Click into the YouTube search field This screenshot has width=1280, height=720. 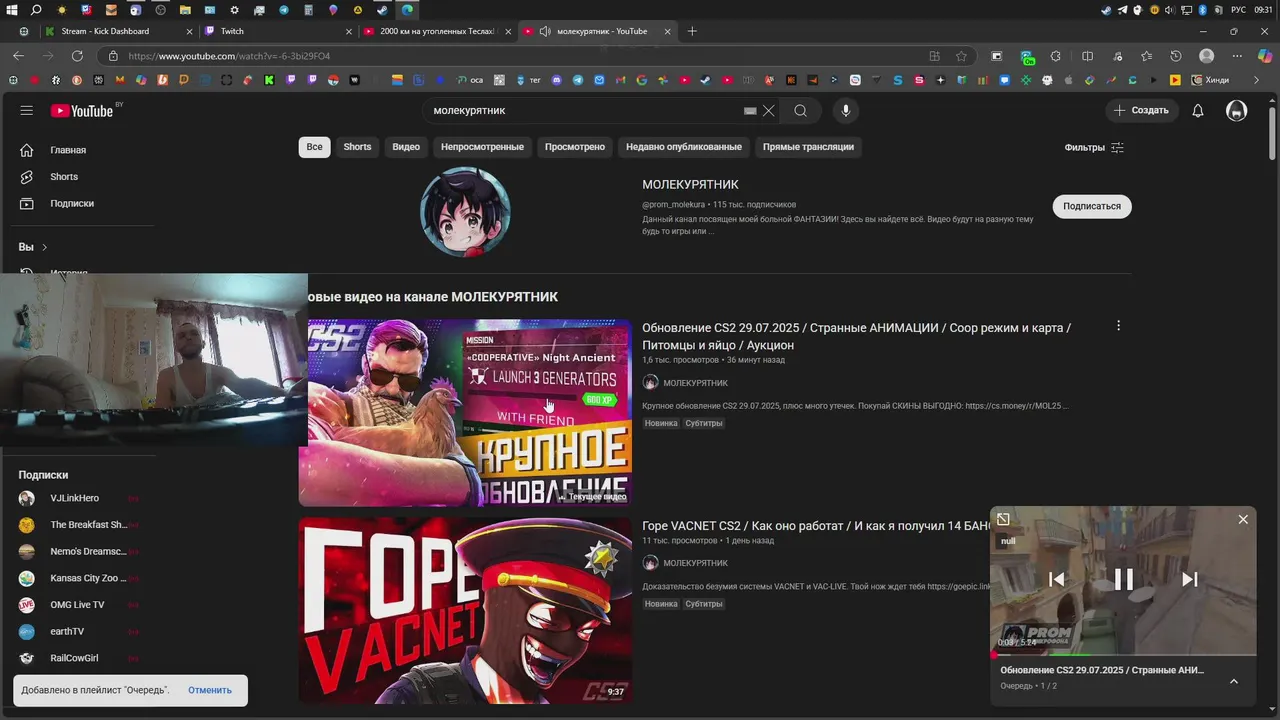click(x=585, y=111)
